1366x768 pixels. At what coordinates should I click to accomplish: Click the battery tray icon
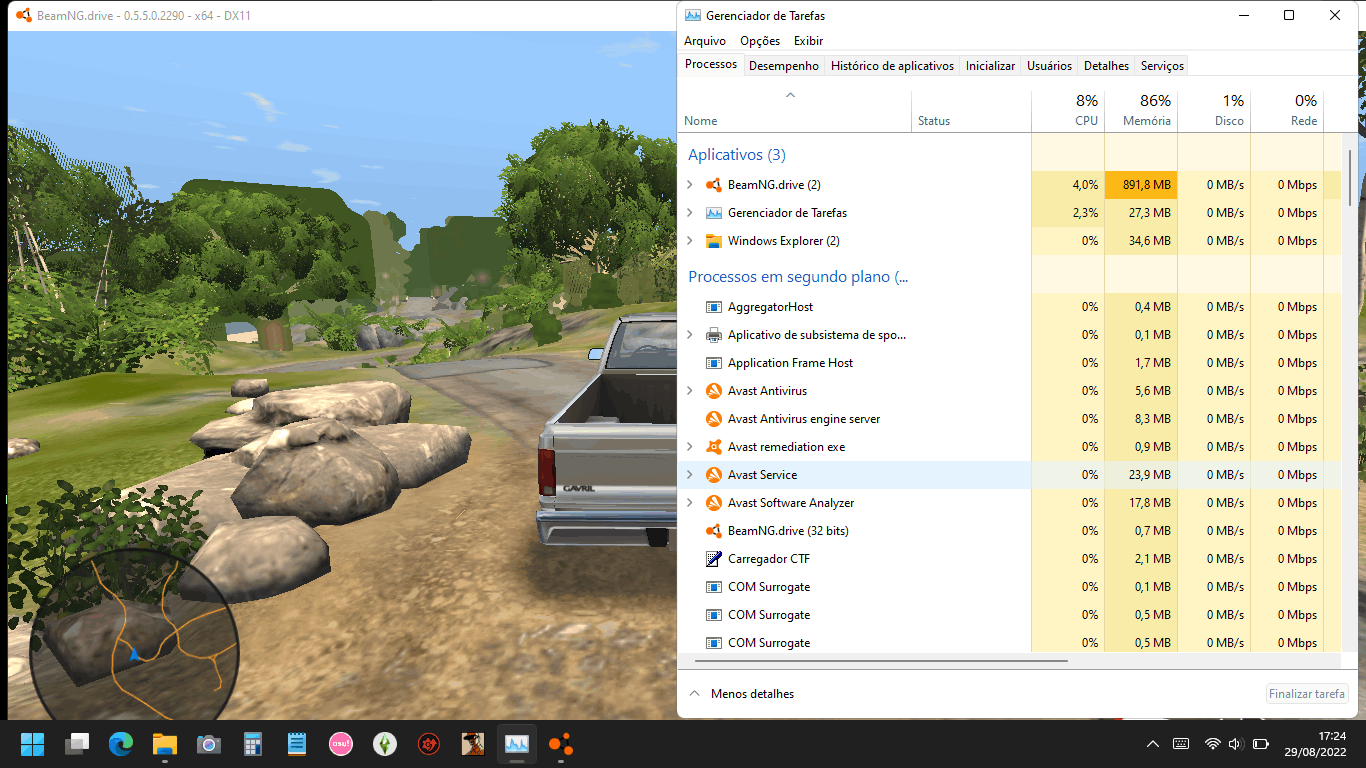1261,744
